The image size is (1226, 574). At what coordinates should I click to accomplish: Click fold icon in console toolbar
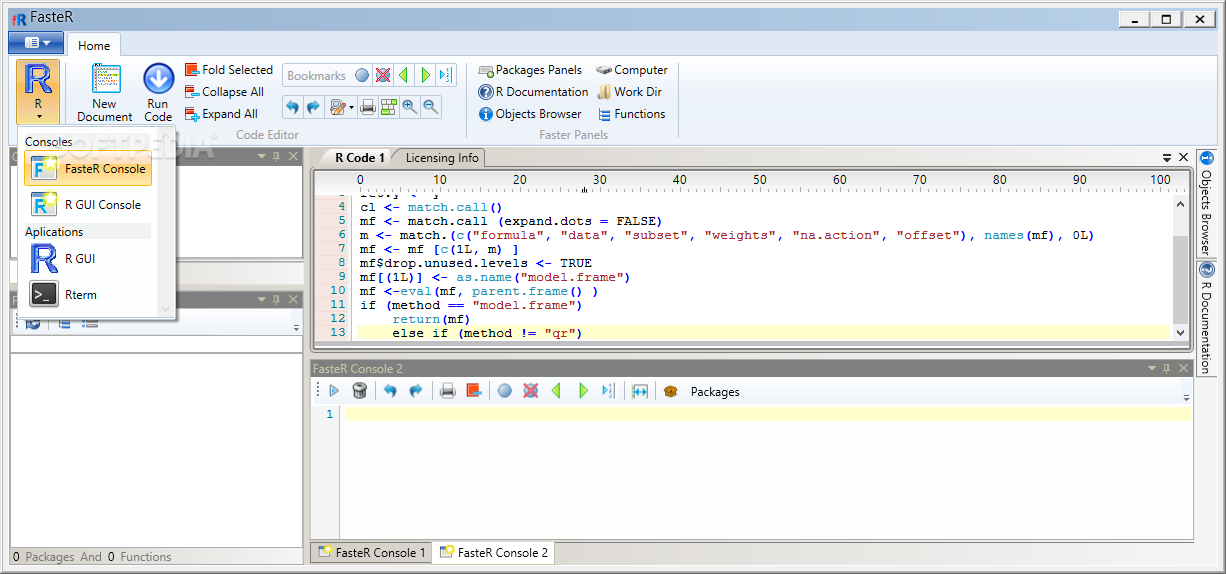pyautogui.click(x=473, y=391)
